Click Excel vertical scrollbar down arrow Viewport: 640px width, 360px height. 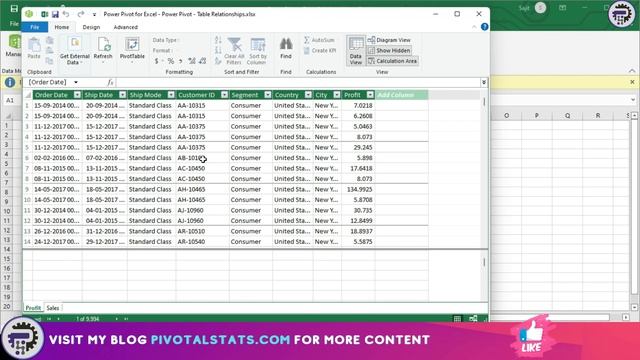click(x=634, y=307)
